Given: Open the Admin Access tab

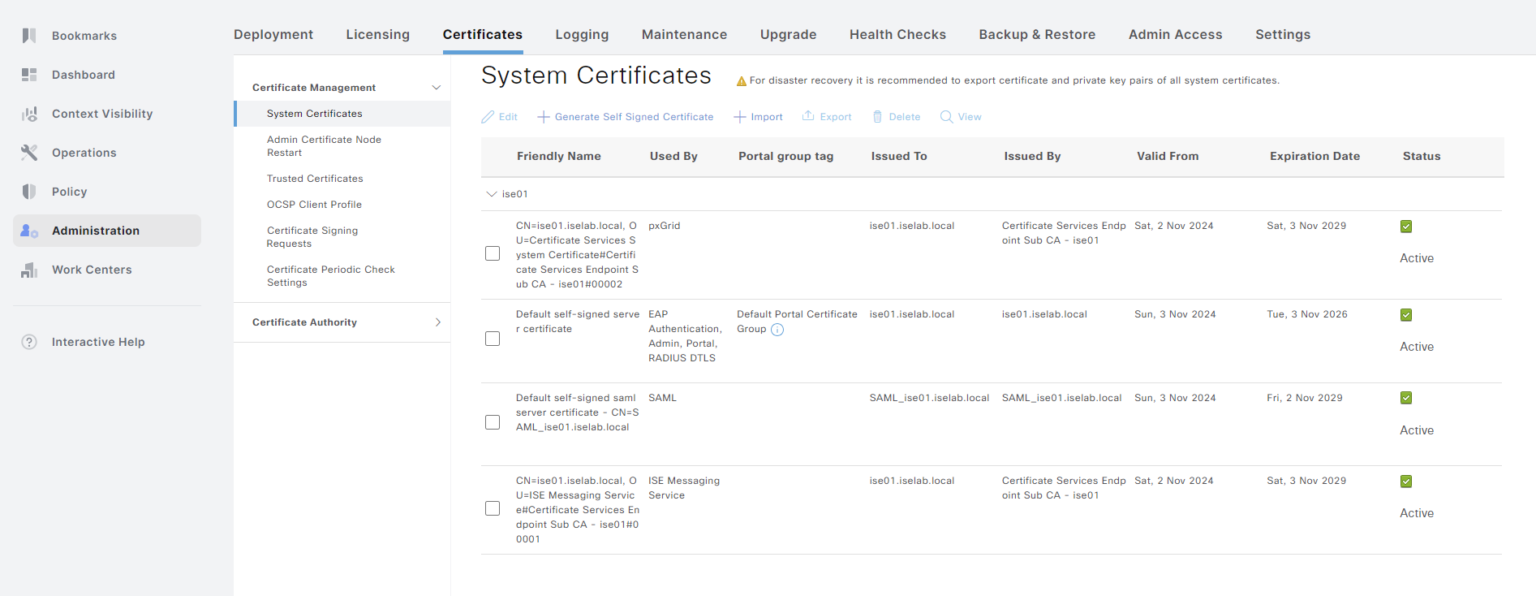Looking at the screenshot, I should [x=1175, y=33].
